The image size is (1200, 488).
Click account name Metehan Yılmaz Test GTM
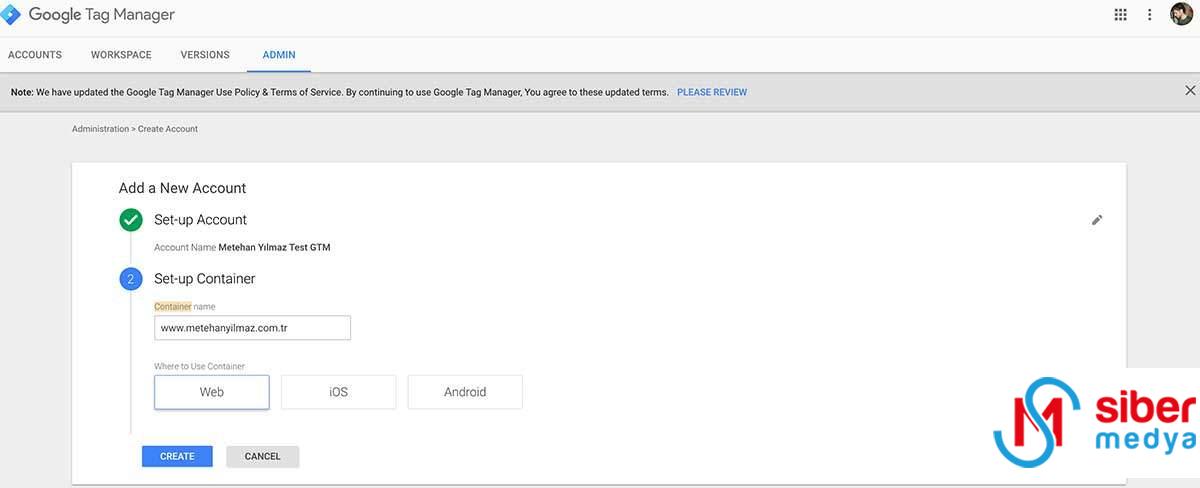click(274, 247)
